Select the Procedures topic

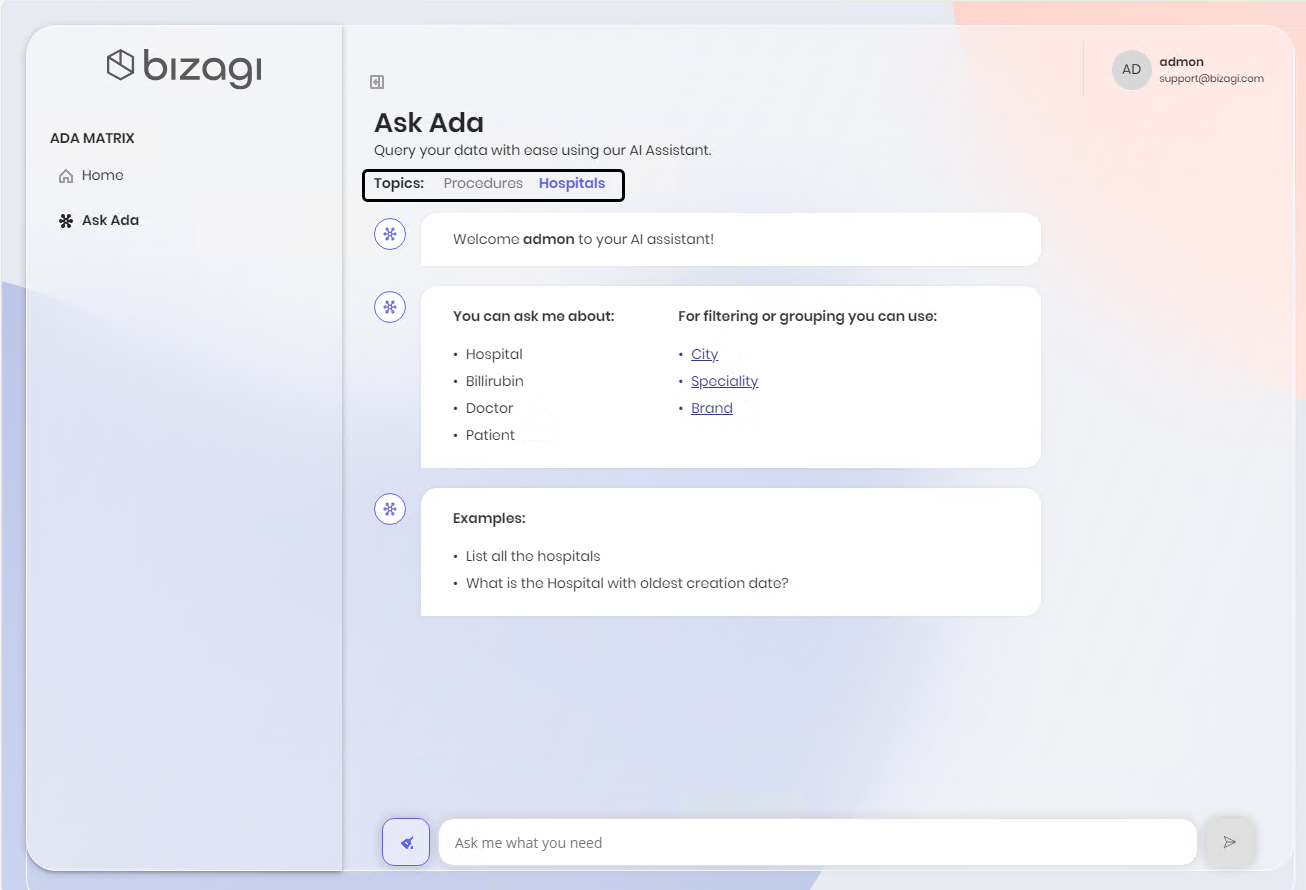[x=483, y=183]
